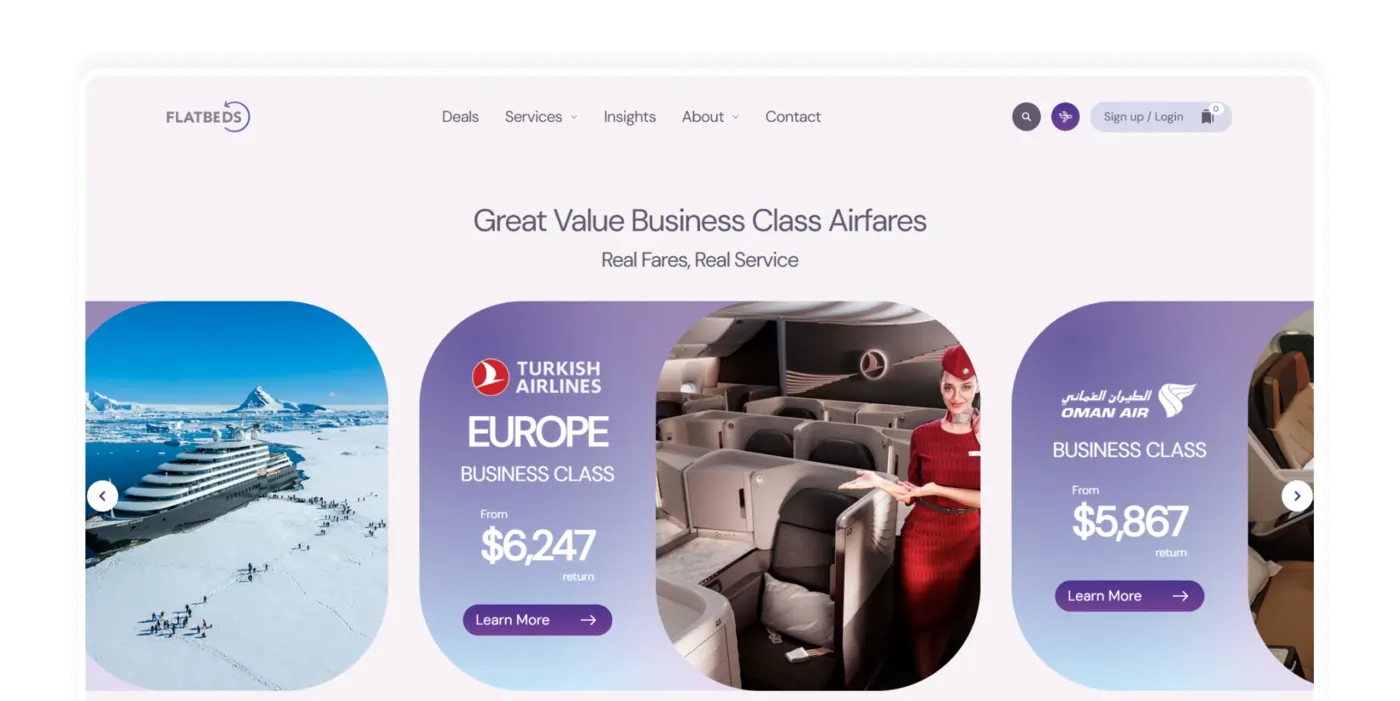The width and height of the screenshot is (1400, 701).
Task: Open the search icon button
Action: click(1026, 117)
